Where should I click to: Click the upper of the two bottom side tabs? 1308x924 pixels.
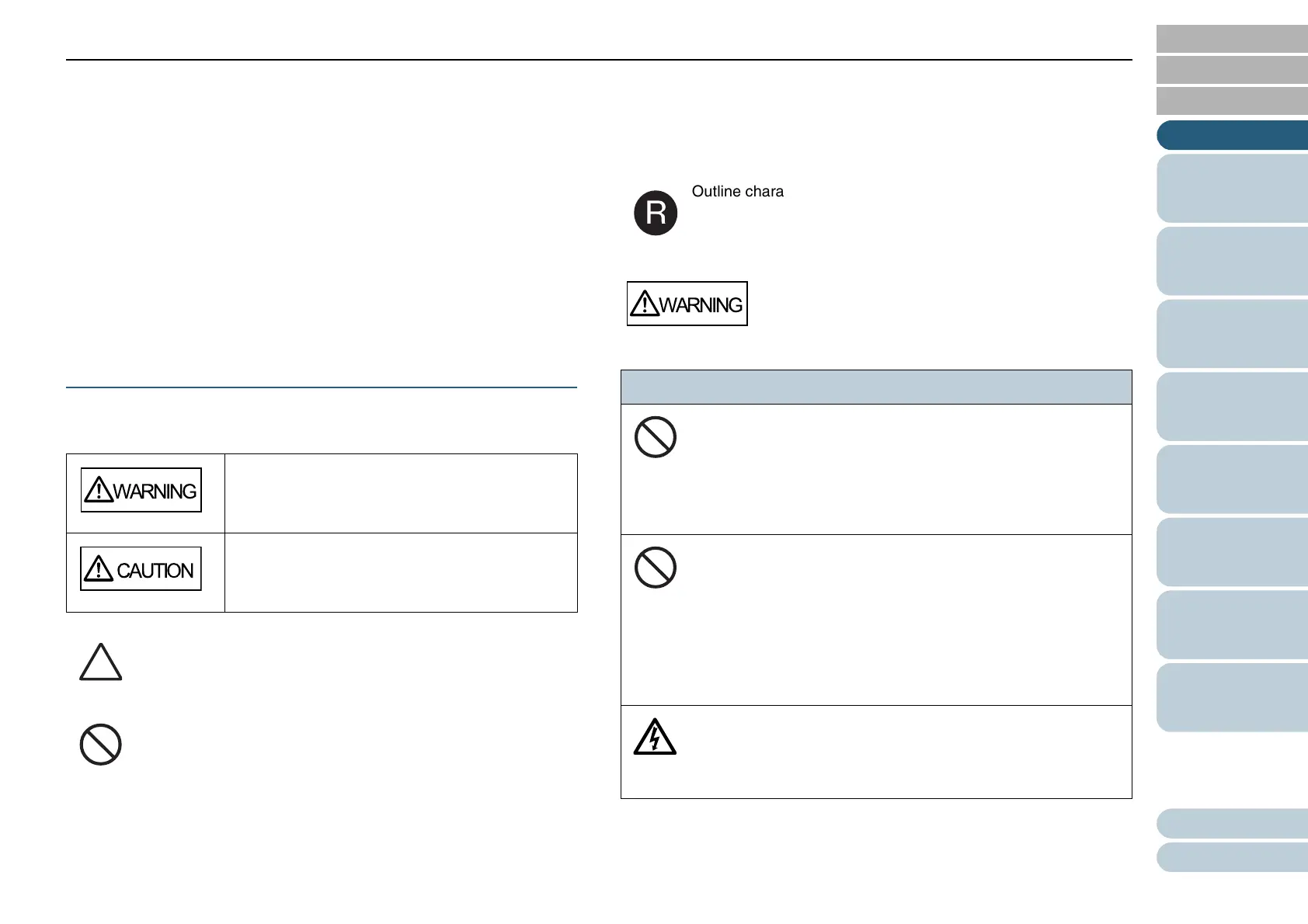click(x=1232, y=824)
